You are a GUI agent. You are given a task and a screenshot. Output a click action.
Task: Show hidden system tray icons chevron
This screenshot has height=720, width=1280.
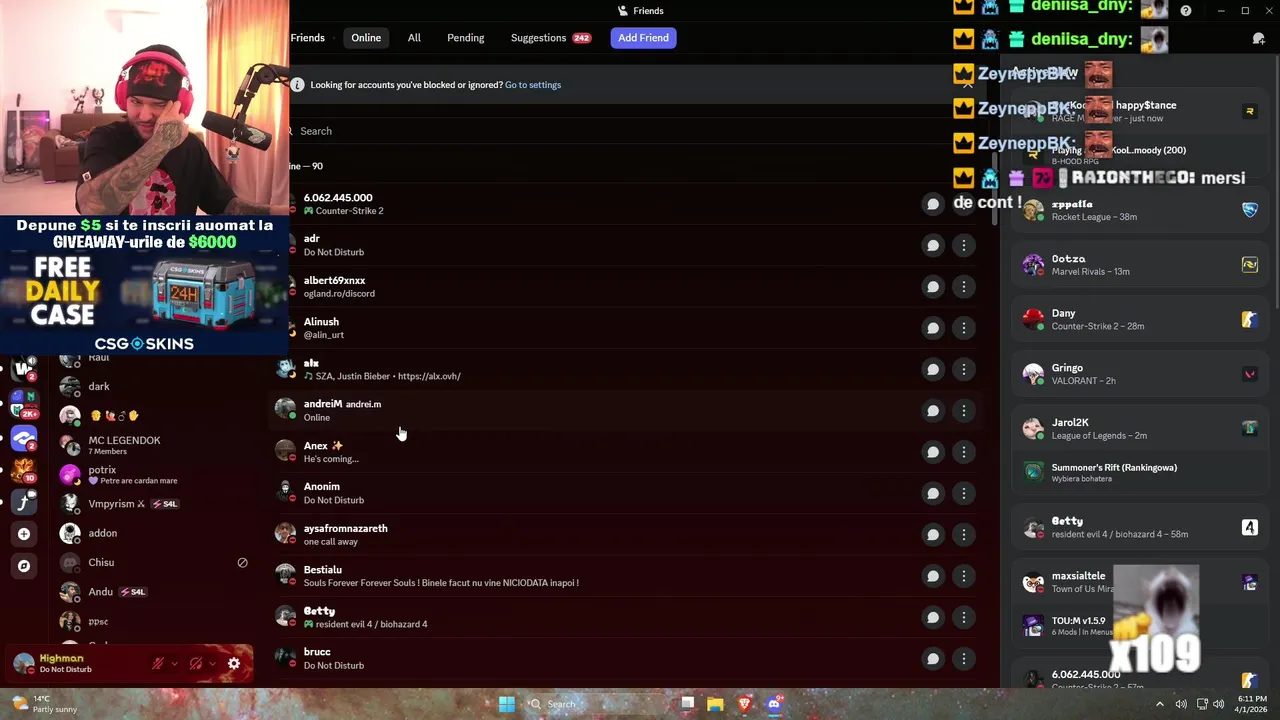pos(1160,704)
